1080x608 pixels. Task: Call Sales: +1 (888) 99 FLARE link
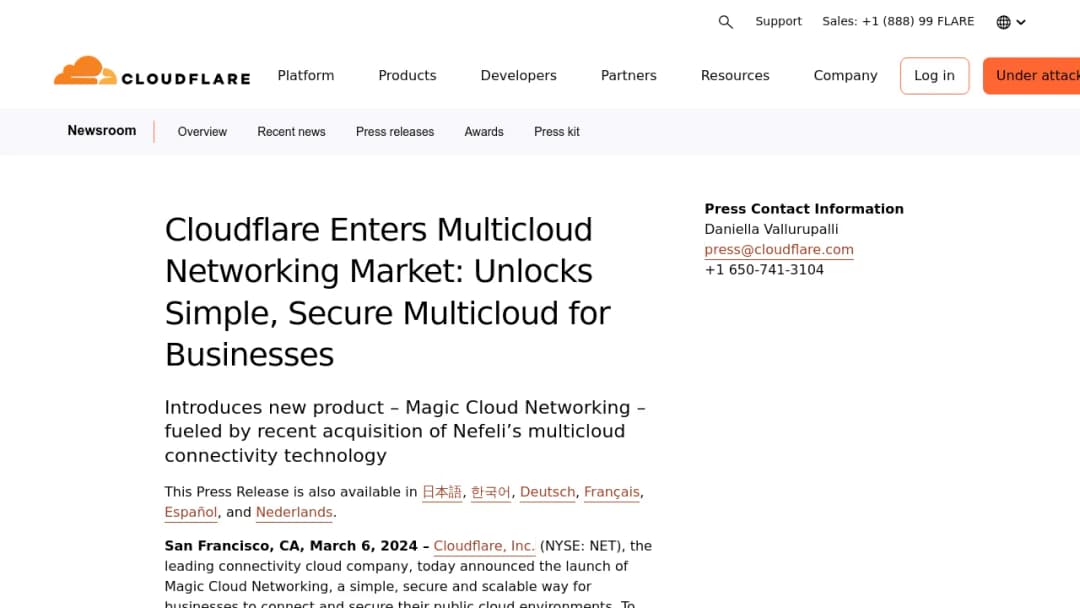pos(898,21)
